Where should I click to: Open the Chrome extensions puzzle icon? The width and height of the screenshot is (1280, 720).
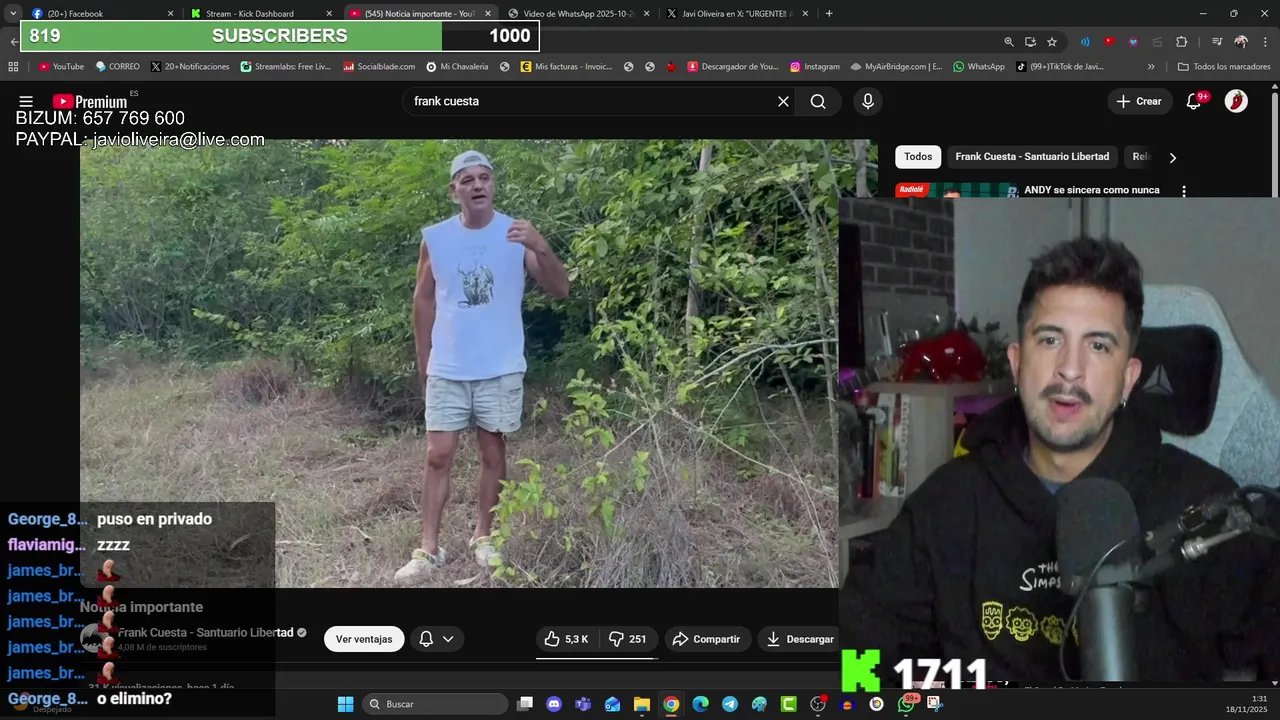tap(1181, 41)
